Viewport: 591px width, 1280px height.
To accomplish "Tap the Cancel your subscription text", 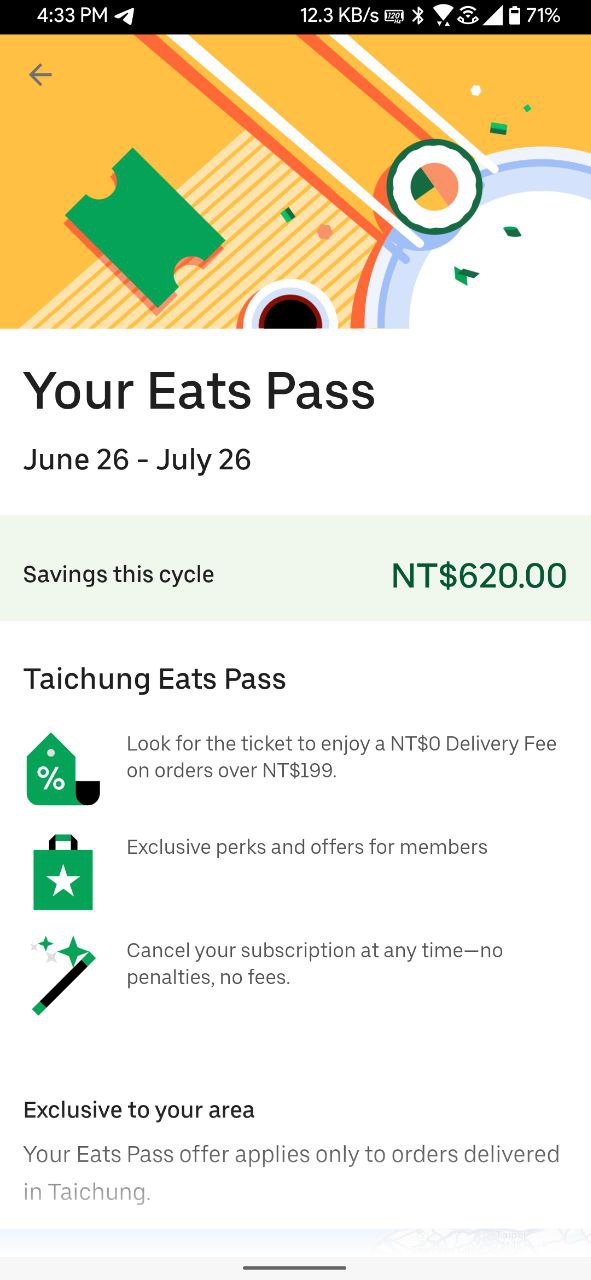I will pyautogui.click(x=314, y=963).
